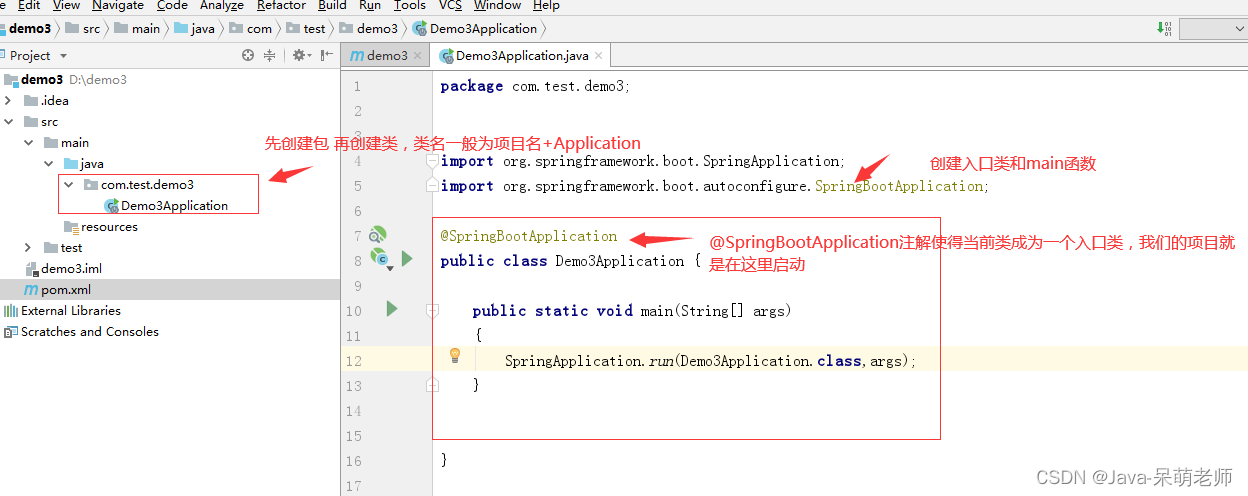Open the Window menu
Viewport: 1248px width, 496px height.
click(x=497, y=5)
